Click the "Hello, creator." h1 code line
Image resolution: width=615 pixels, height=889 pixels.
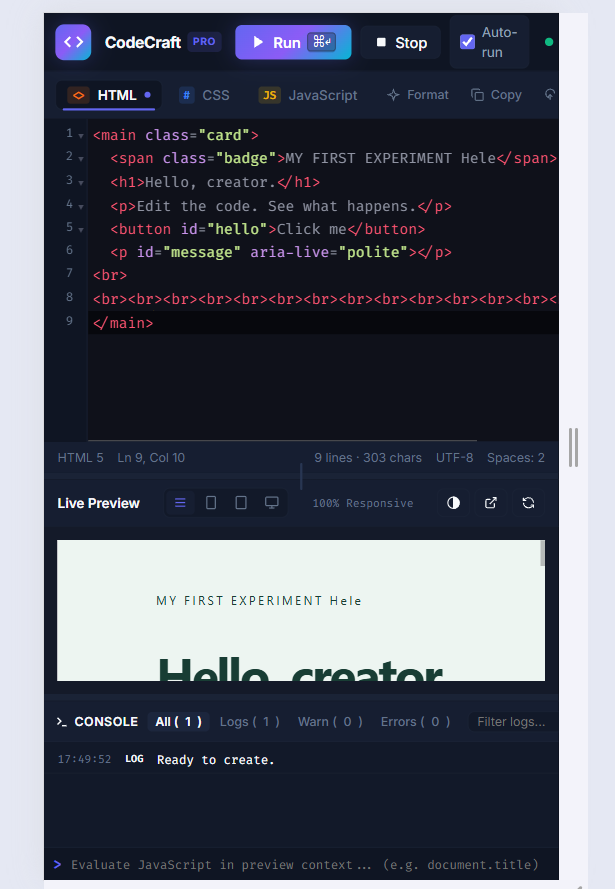[215, 183]
